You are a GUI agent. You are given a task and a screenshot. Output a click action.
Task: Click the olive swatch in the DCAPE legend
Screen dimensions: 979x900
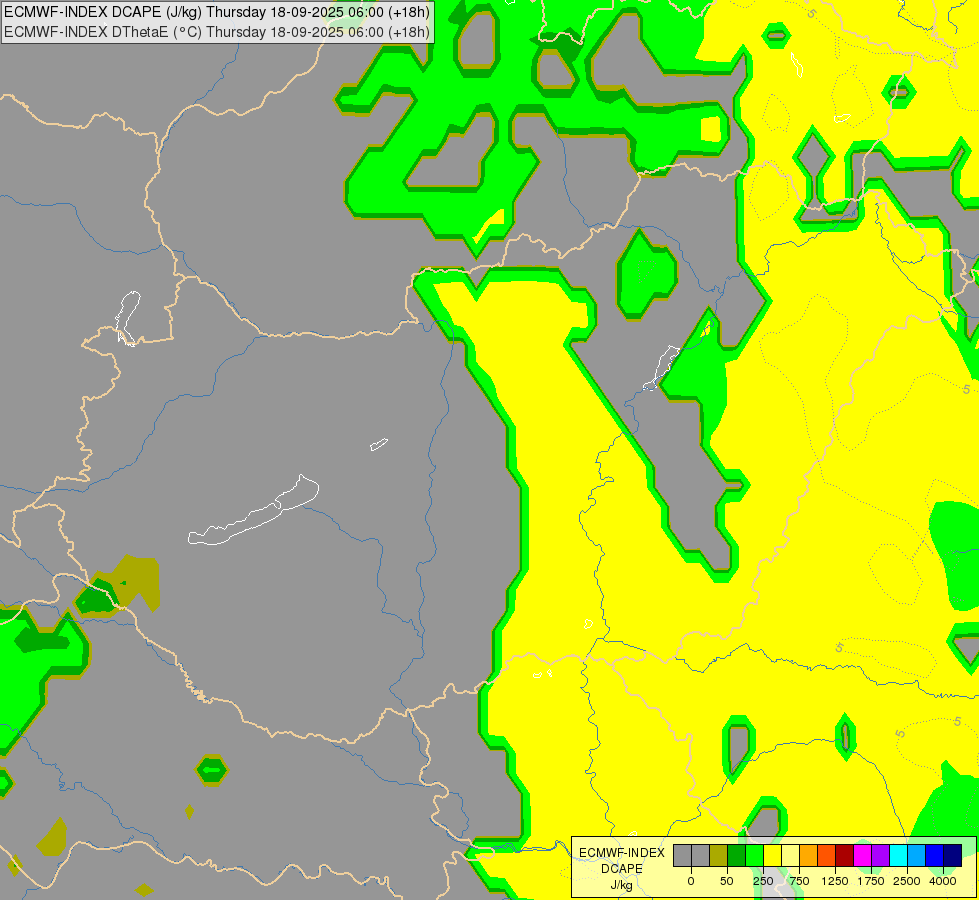click(x=719, y=855)
